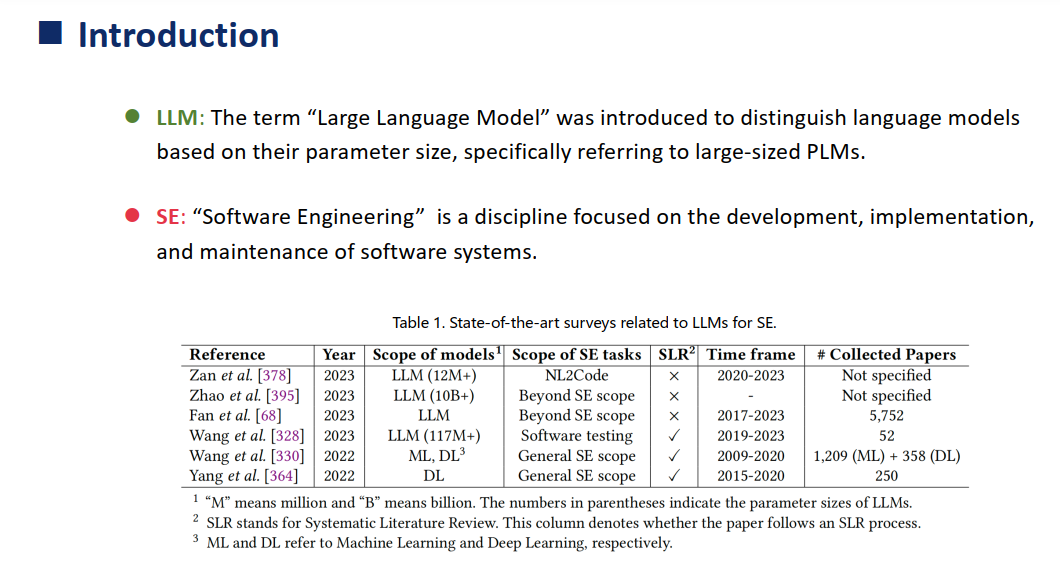1060x568 pixels.
Task: Click "General SE scope" in Yang row
Action: click(577, 475)
